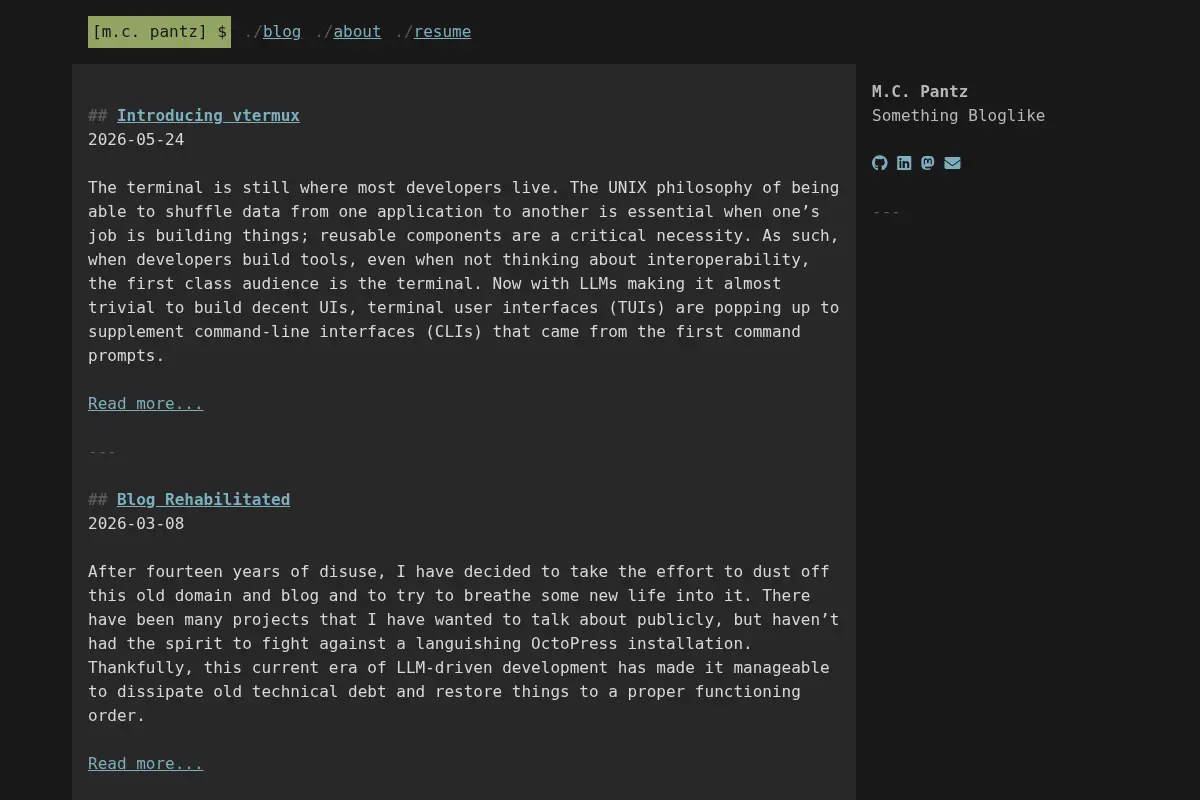Click the M.C. Pantz sidebar heading
The image size is (1200, 800).
920,91
